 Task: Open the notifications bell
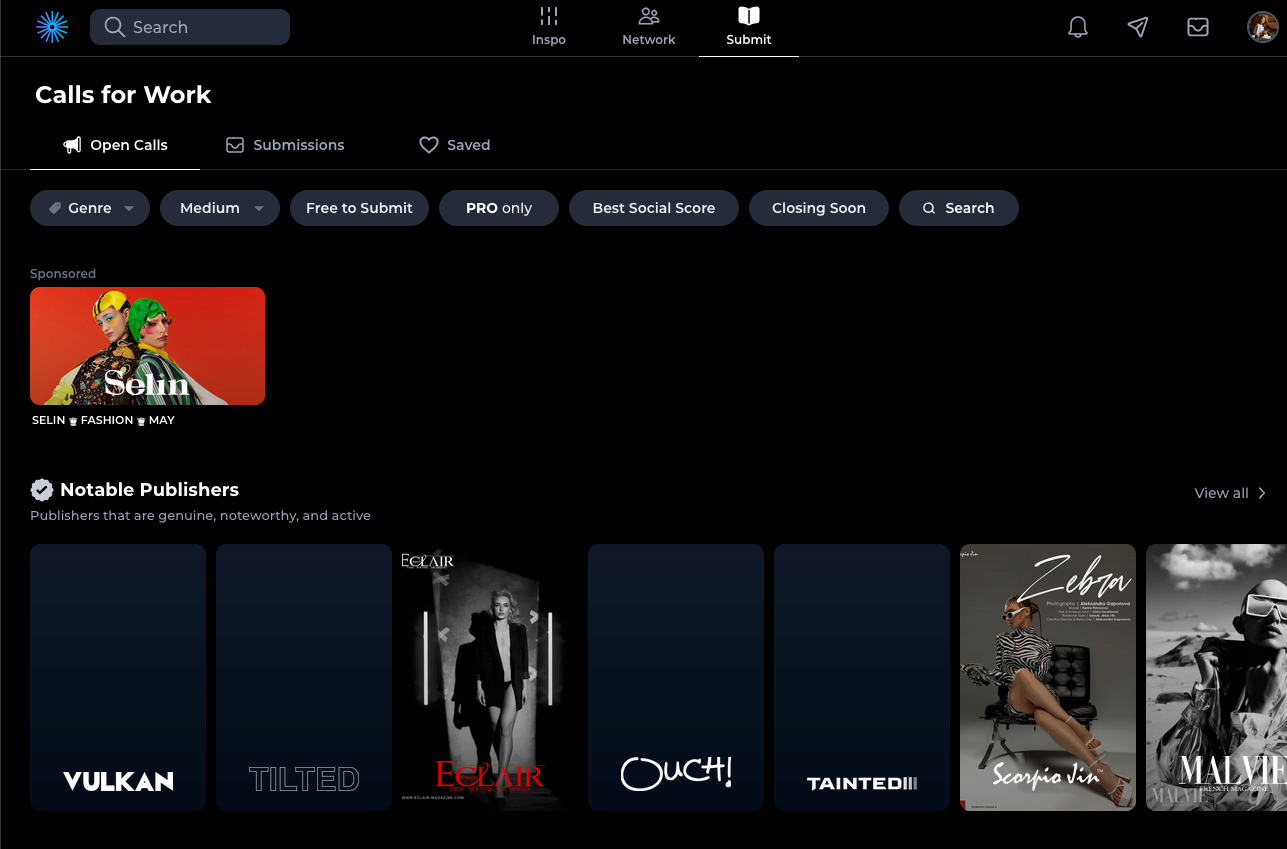1077,27
